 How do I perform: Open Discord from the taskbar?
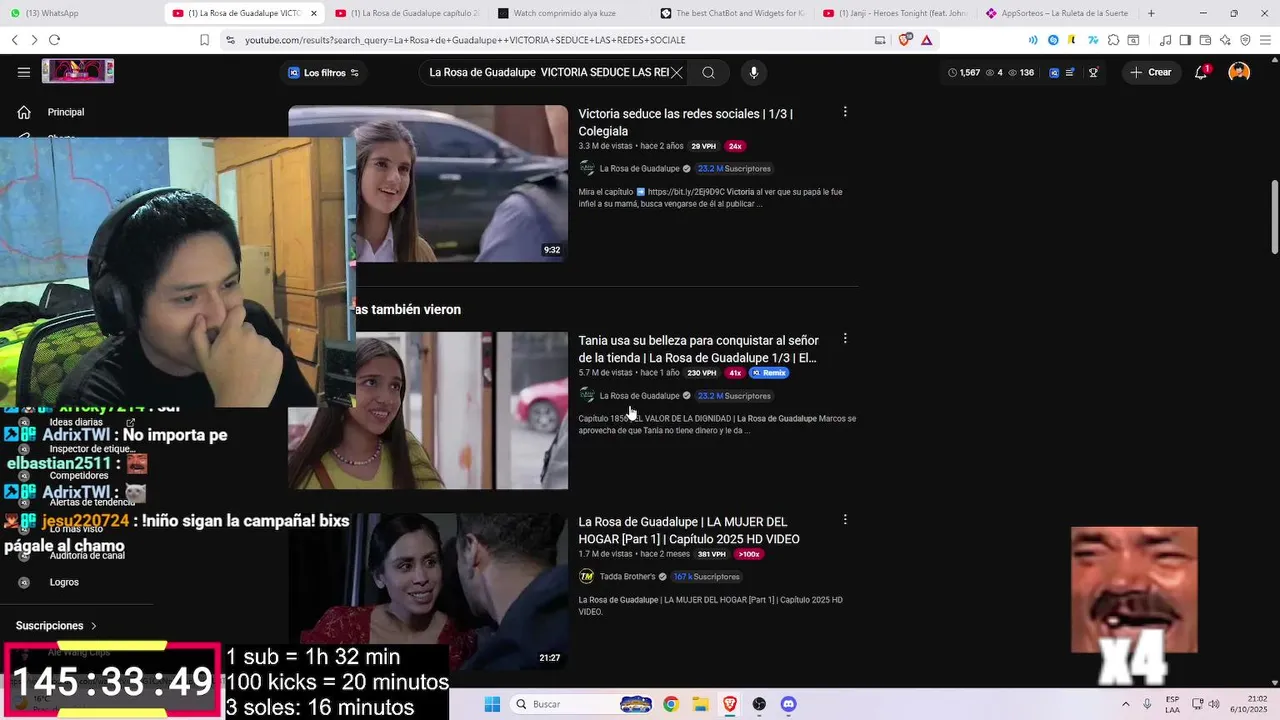click(x=788, y=704)
